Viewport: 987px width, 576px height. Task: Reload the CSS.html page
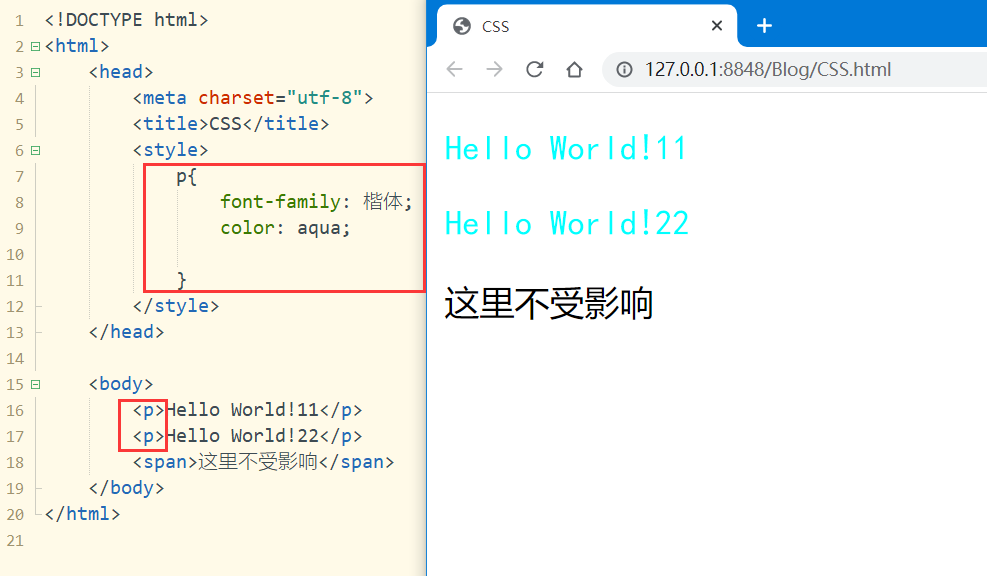534,69
